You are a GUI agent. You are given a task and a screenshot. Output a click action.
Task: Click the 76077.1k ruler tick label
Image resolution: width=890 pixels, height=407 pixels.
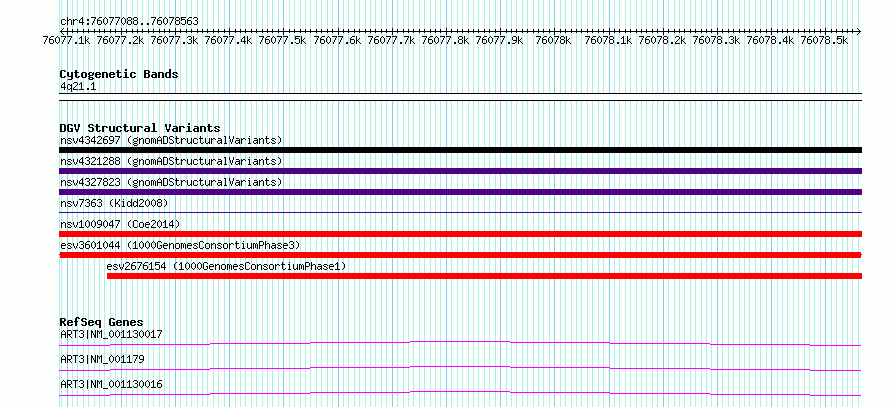click(66, 40)
